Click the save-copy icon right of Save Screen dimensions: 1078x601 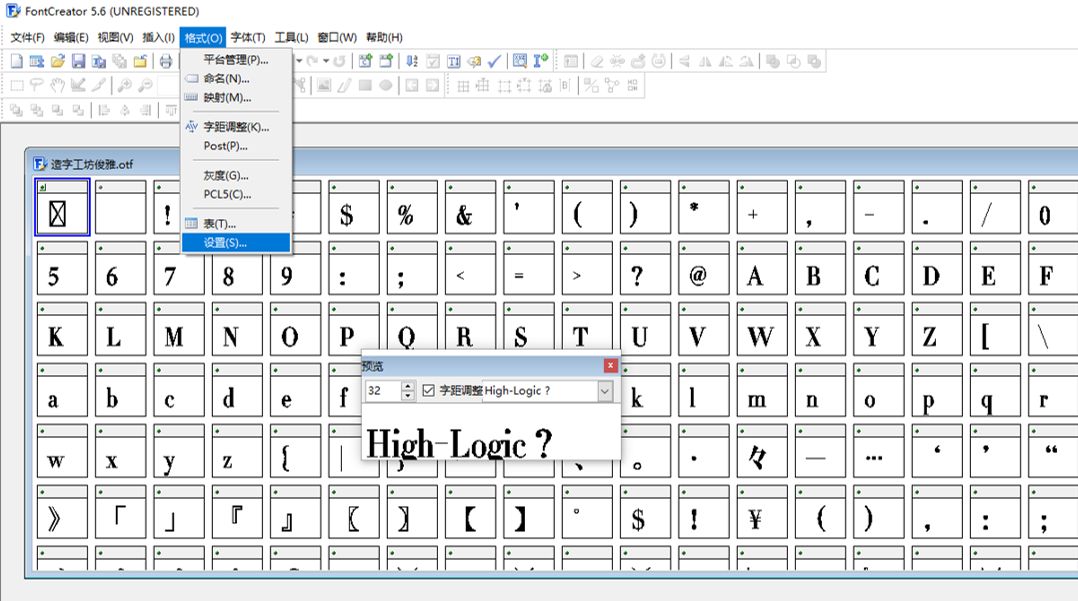point(99,61)
